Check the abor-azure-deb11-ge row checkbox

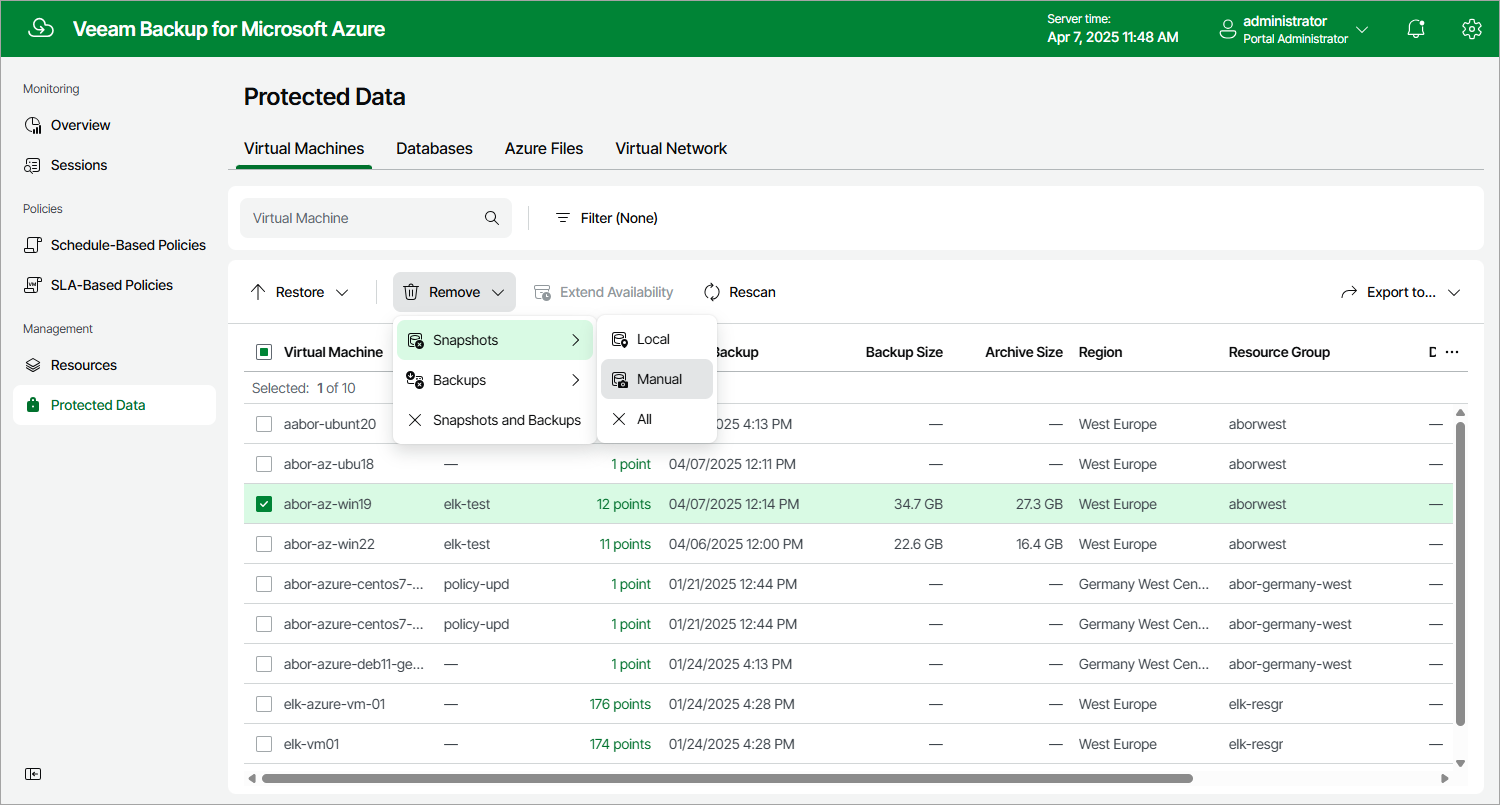coord(264,664)
